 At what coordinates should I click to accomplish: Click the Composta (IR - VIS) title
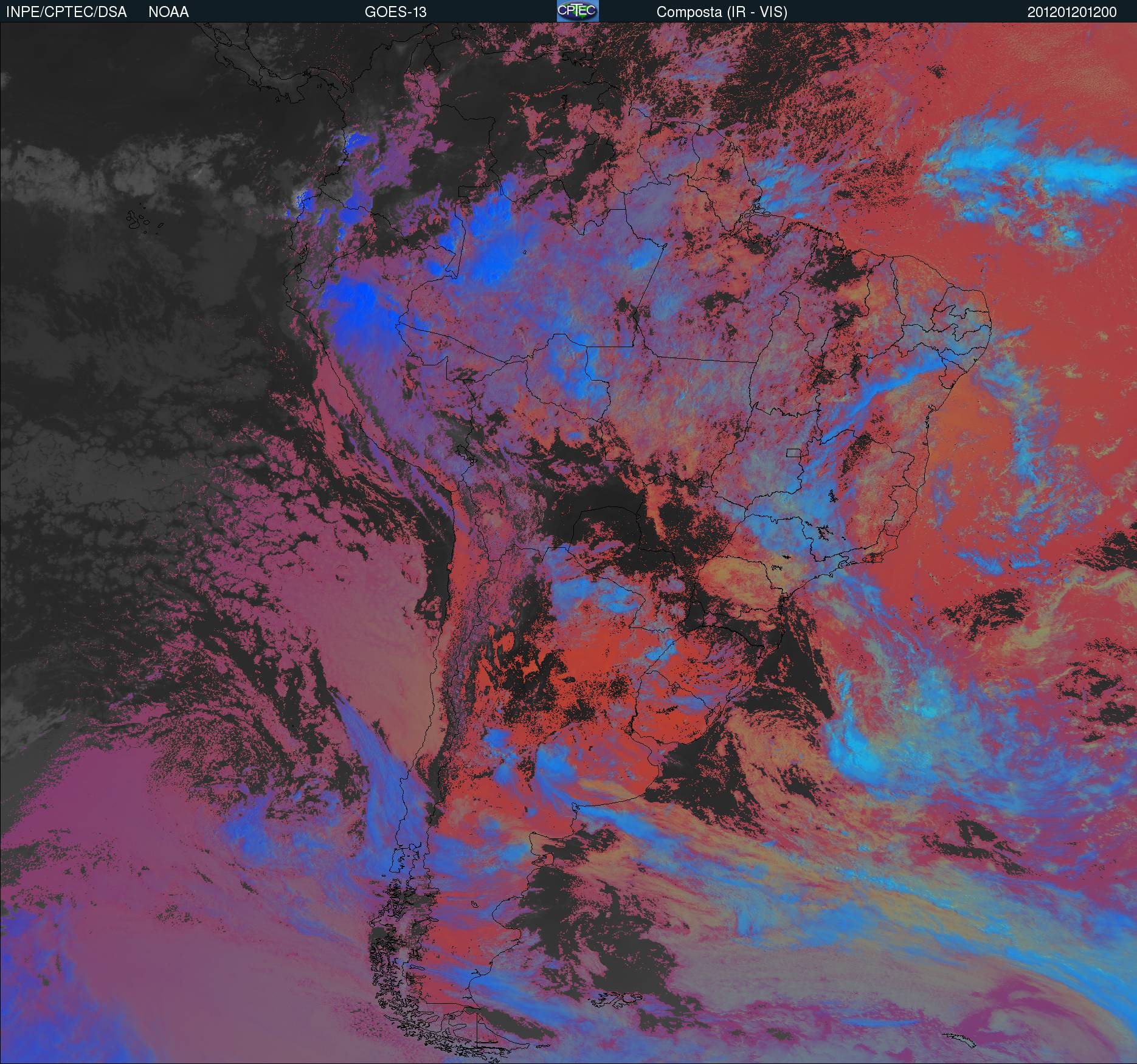click(x=722, y=12)
